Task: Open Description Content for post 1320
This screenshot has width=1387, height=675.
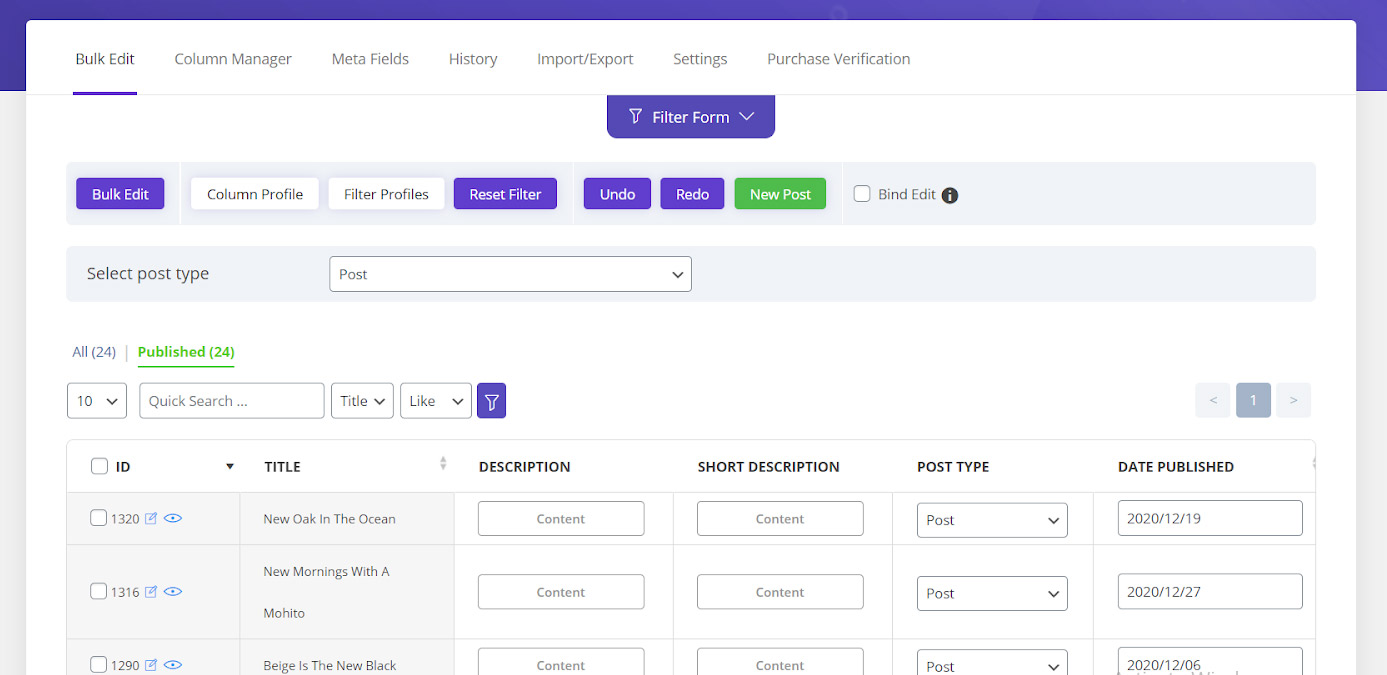Action: click(561, 518)
